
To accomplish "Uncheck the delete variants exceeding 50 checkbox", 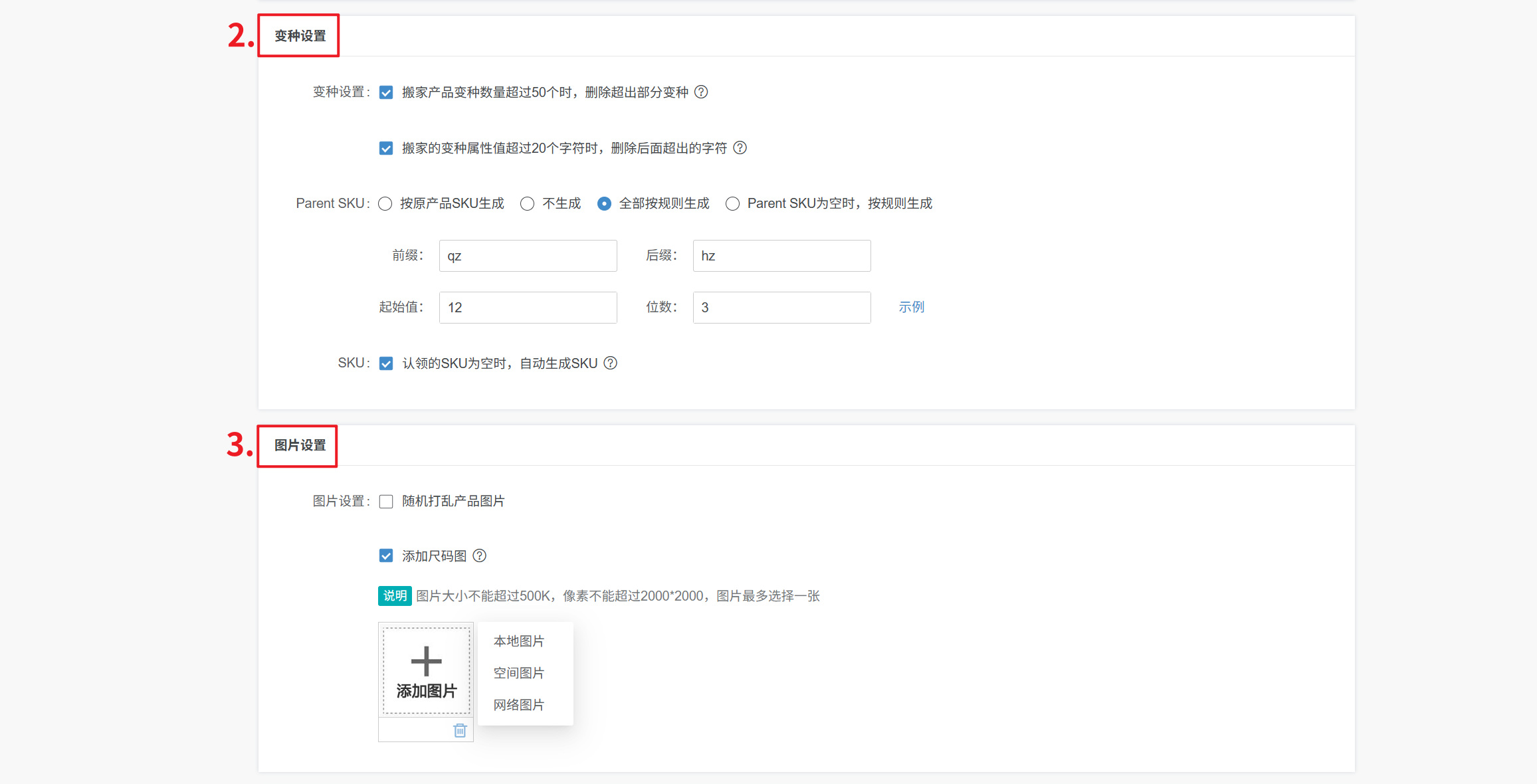I will point(386,92).
